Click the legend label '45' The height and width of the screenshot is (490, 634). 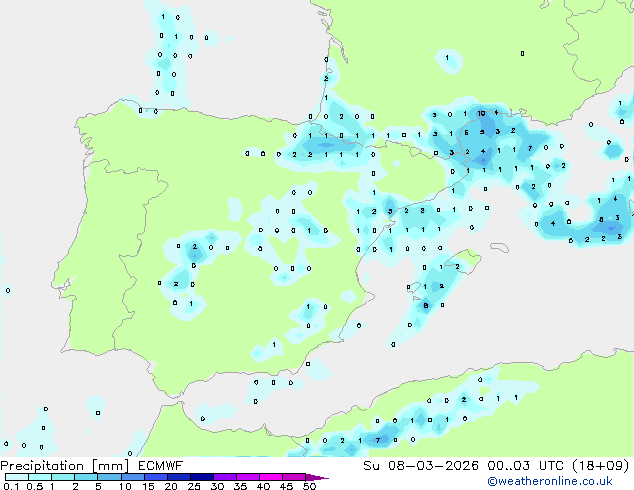coord(286,486)
